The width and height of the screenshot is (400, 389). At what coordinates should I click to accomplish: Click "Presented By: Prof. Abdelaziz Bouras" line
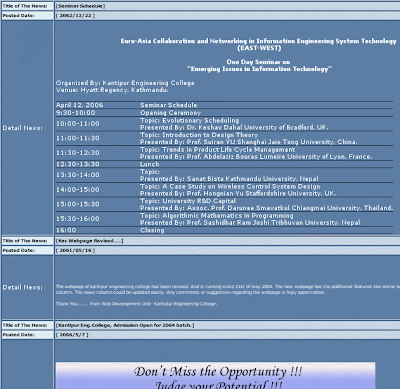[x=256, y=157]
